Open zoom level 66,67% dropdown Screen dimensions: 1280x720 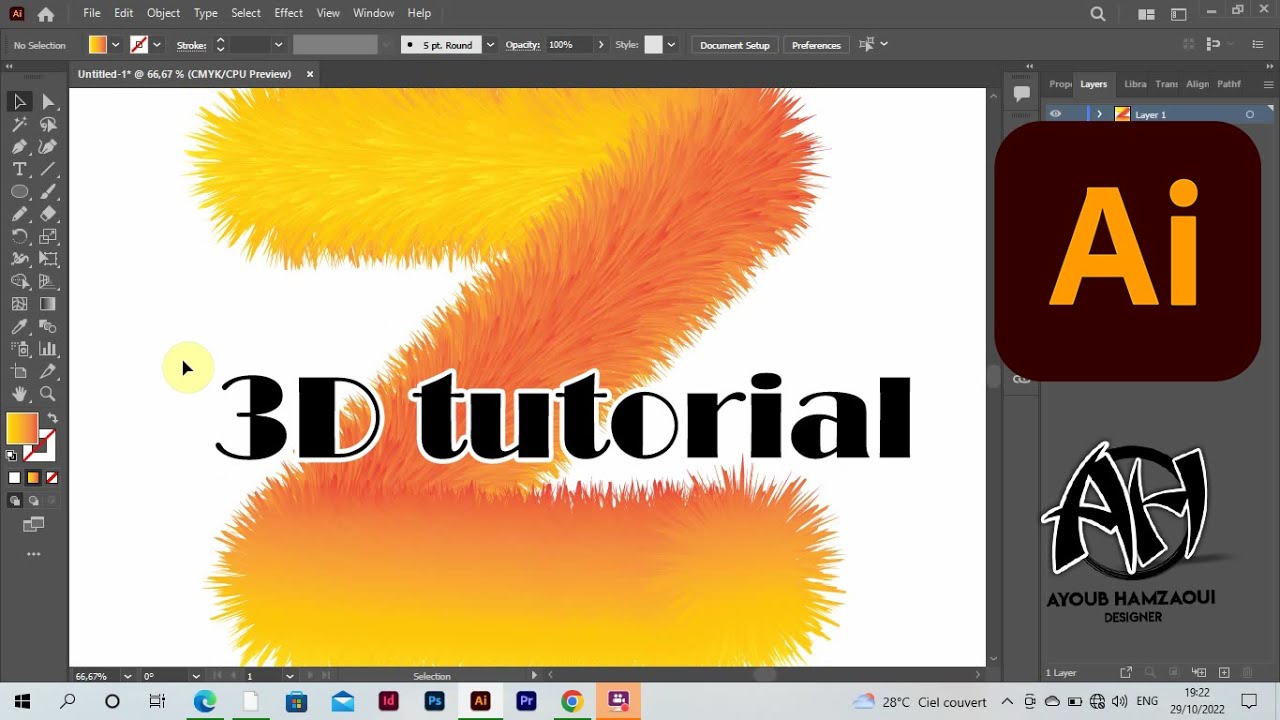coord(127,676)
